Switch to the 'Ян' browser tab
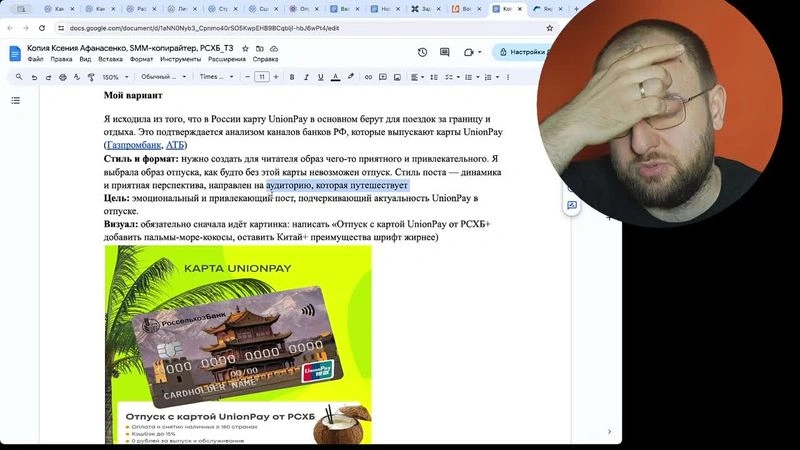The height and width of the screenshot is (450, 800). click(547, 9)
